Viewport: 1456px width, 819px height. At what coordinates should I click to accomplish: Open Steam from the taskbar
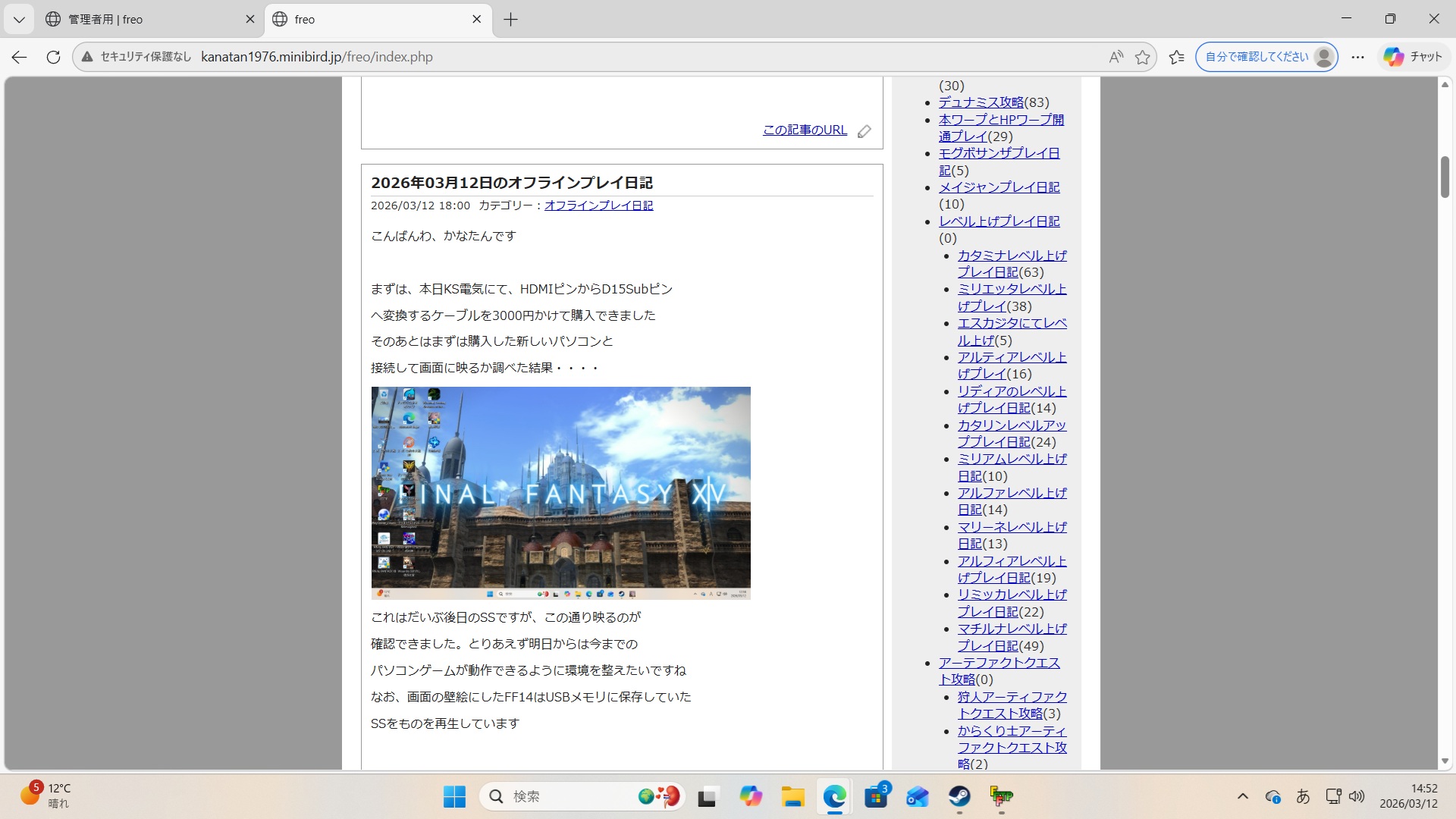959,796
